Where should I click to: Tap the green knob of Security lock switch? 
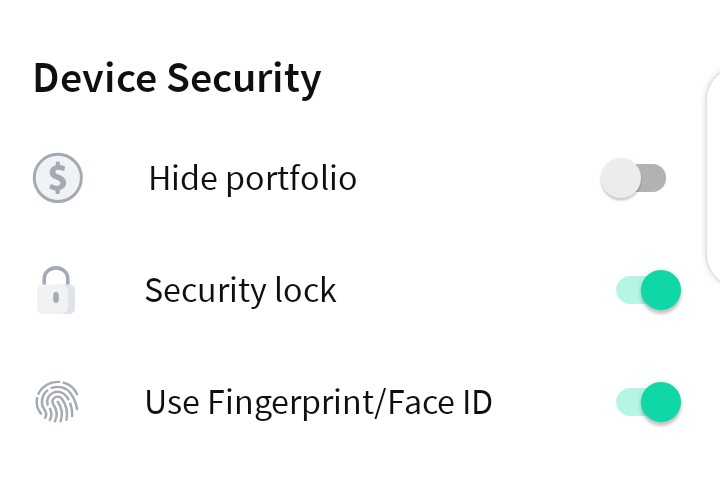[x=661, y=290]
